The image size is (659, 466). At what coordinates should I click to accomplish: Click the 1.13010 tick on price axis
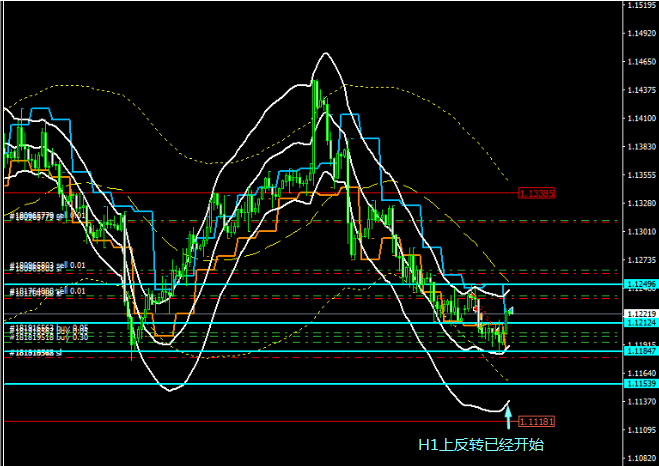click(640, 231)
